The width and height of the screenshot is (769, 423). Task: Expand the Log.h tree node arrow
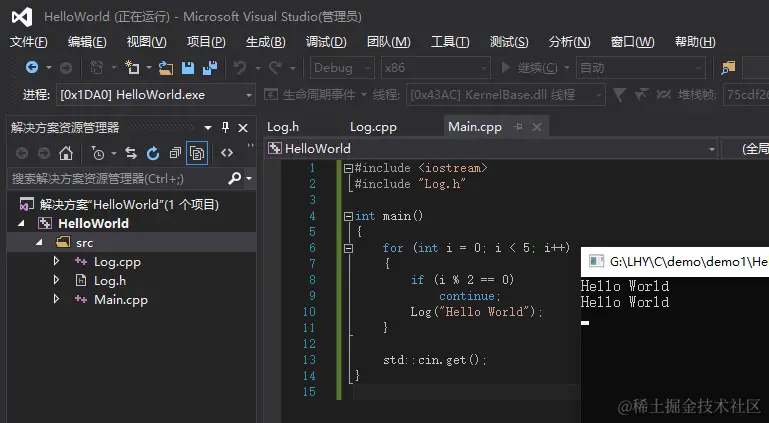click(56, 280)
